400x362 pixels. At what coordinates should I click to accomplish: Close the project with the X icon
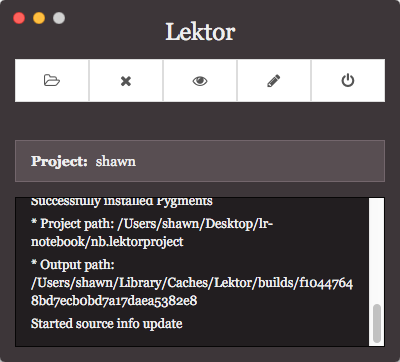coord(126,80)
